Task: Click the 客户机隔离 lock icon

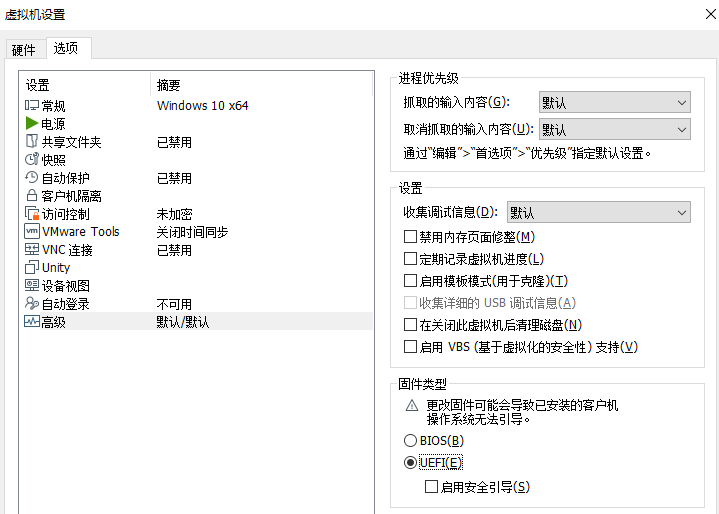Action: pyautogui.click(x=32, y=195)
